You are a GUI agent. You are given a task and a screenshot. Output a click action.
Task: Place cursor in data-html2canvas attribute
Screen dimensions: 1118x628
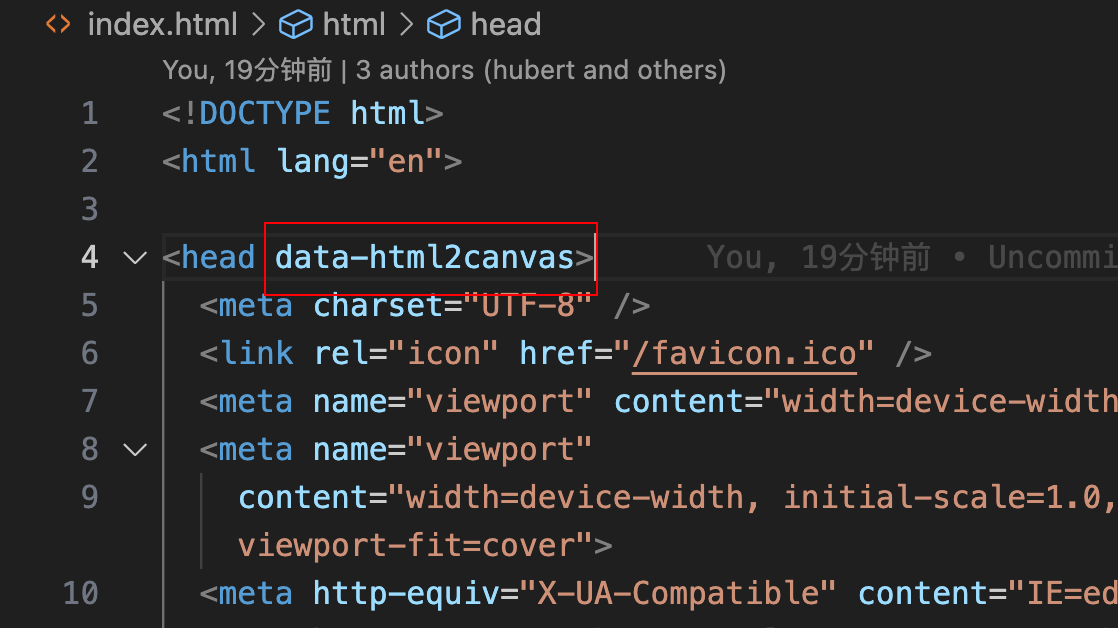coord(424,257)
